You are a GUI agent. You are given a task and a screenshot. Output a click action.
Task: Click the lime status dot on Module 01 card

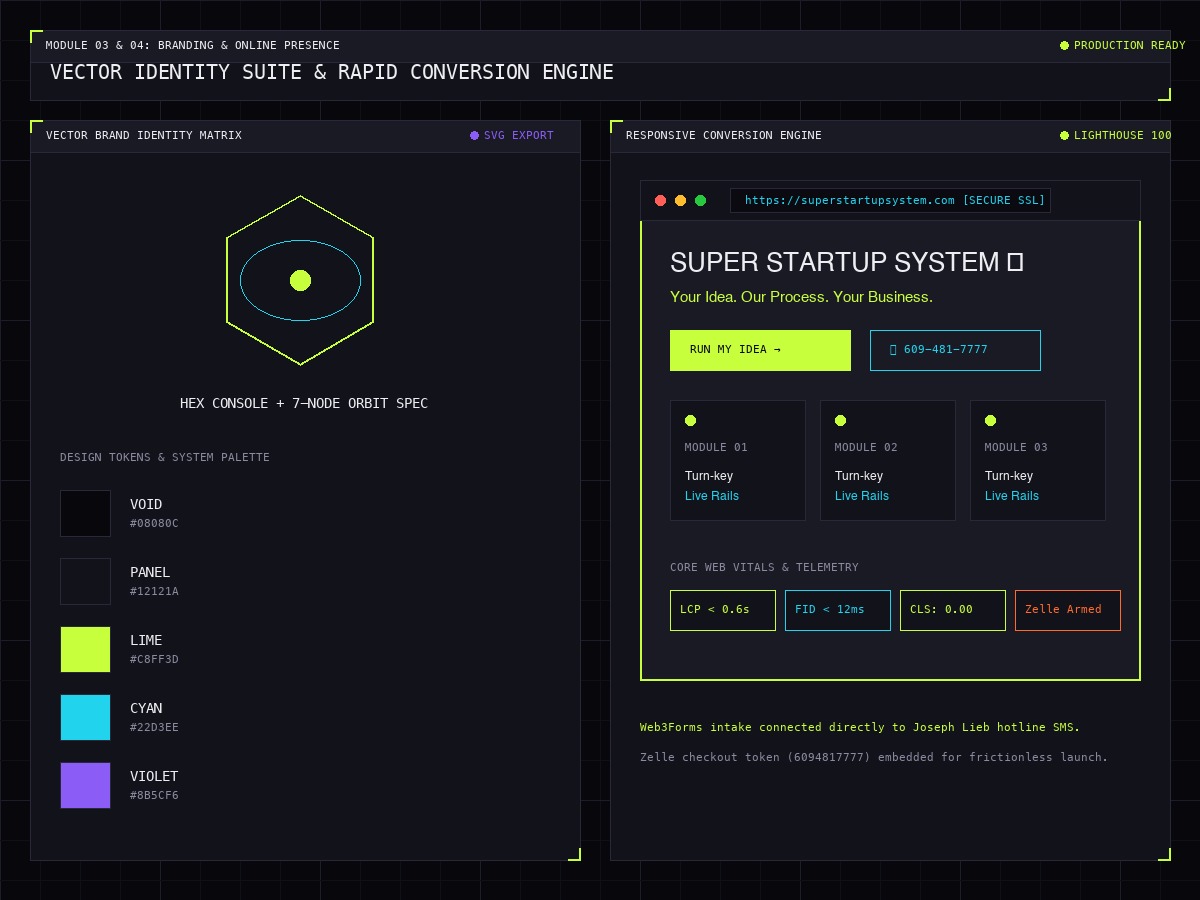pos(690,420)
